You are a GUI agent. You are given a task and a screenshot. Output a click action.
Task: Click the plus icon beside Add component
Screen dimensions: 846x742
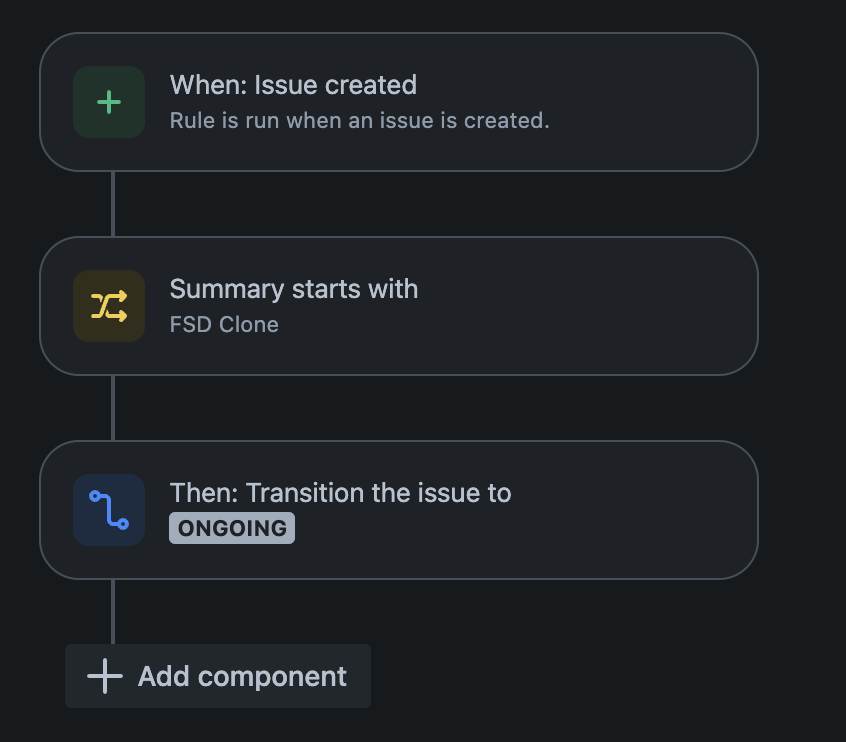[105, 676]
